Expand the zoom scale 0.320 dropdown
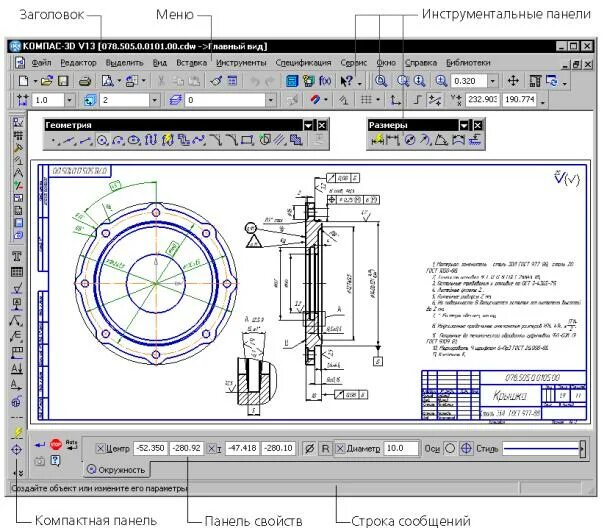The height and width of the screenshot is (528, 605). 492,81
